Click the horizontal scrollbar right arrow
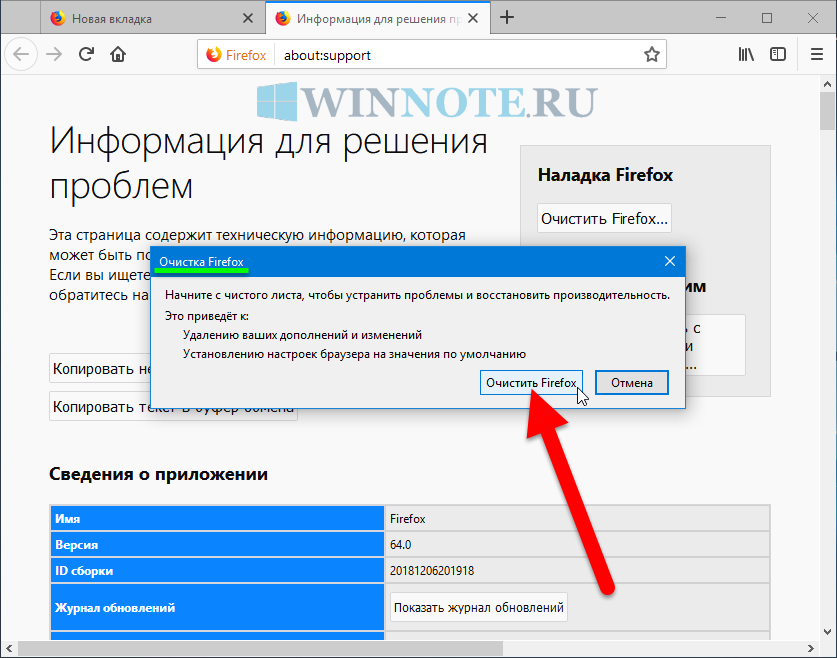 pos(811,648)
